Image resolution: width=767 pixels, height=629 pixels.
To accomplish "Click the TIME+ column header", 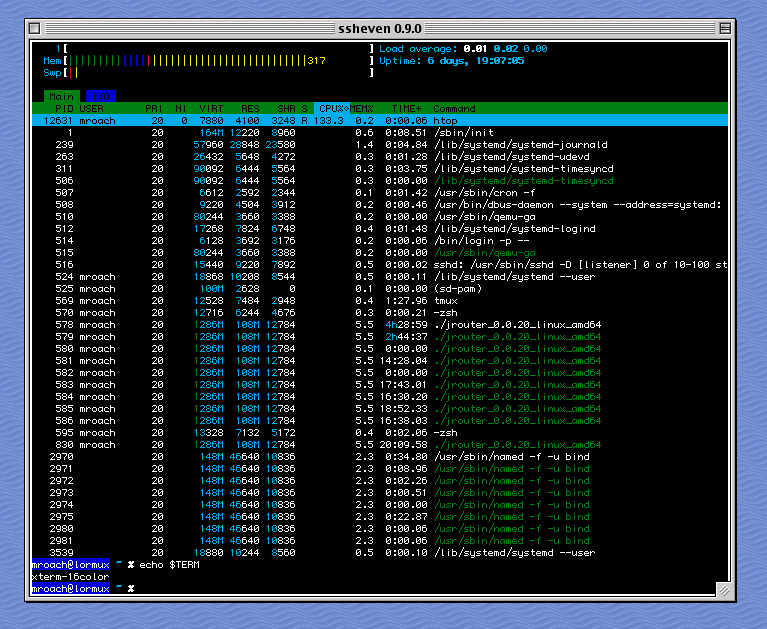I will click(x=406, y=108).
